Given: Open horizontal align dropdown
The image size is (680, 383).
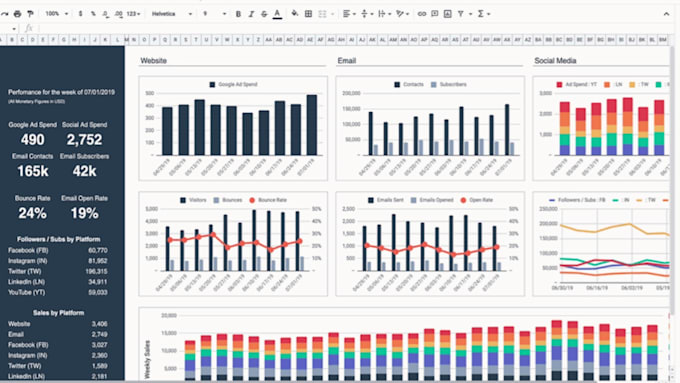Looking at the screenshot, I should click(x=349, y=14).
